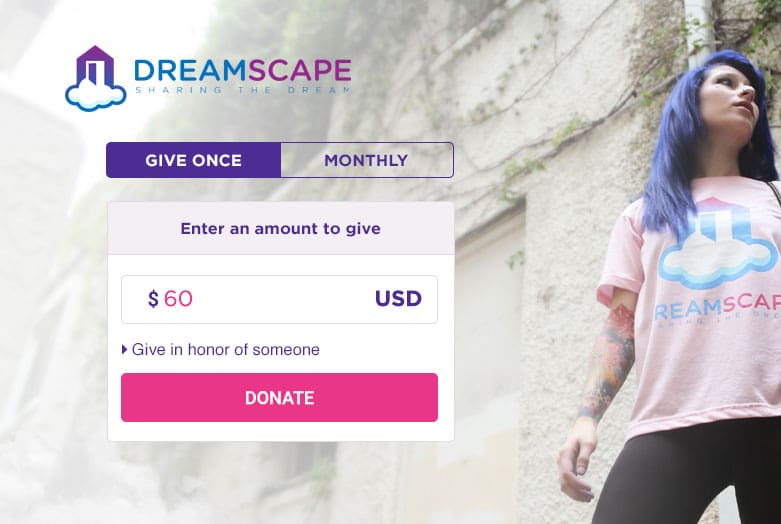The height and width of the screenshot is (524, 781).
Task: Focus the empty area of the amount field
Action: tap(281, 299)
